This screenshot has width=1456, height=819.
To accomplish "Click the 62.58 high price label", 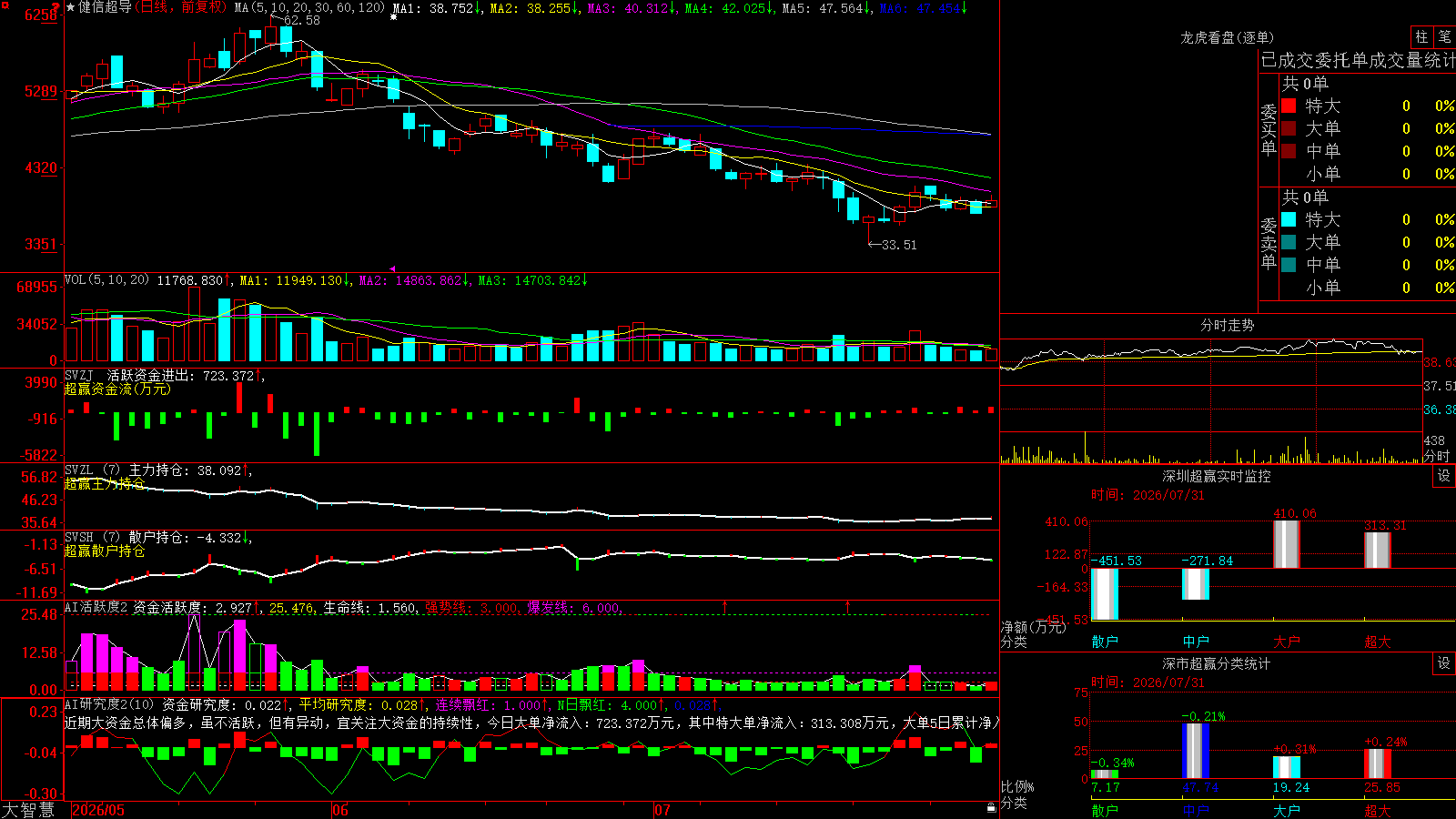I will tap(301, 20).
